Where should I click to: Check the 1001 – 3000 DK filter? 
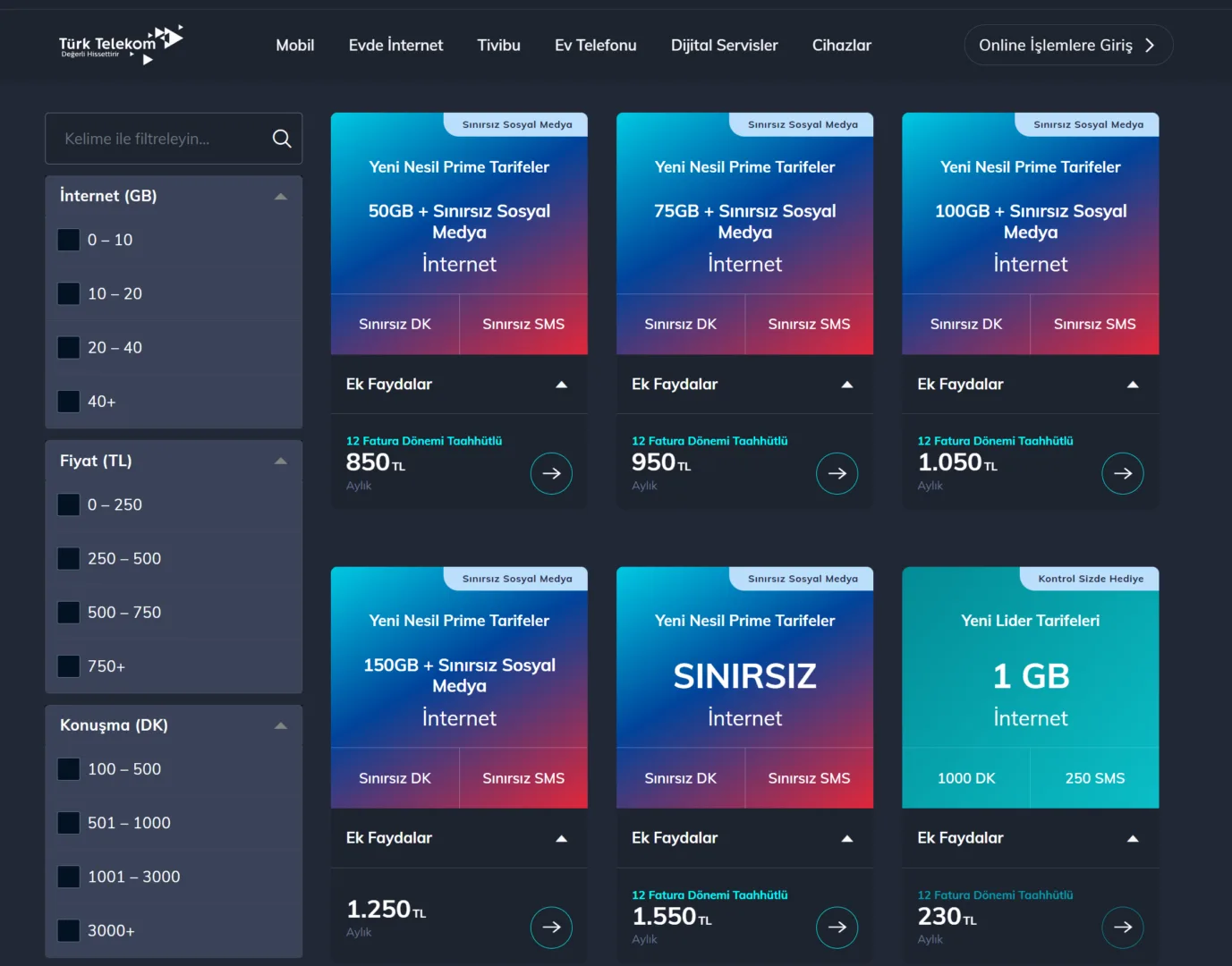click(x=69, y=877)
